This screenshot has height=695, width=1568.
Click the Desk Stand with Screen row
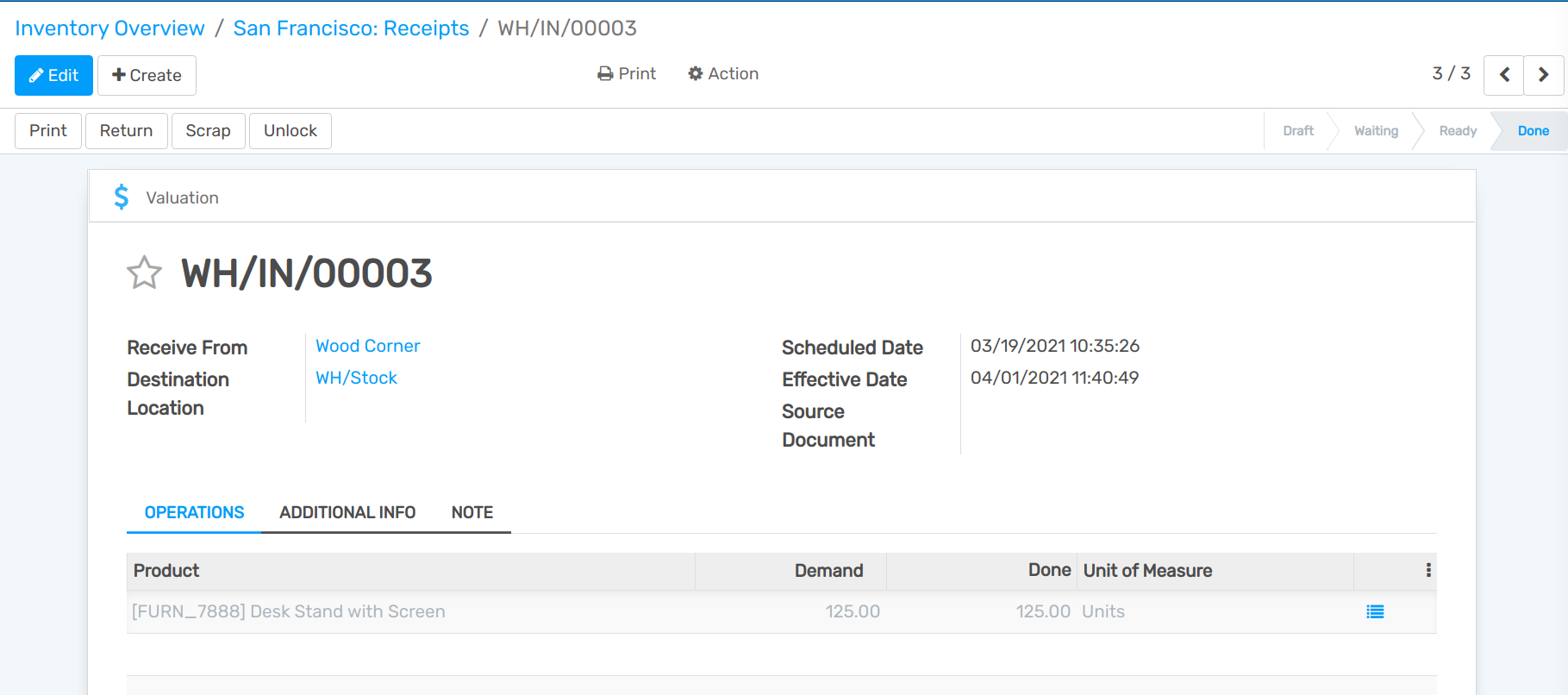[x=289, y=612]
